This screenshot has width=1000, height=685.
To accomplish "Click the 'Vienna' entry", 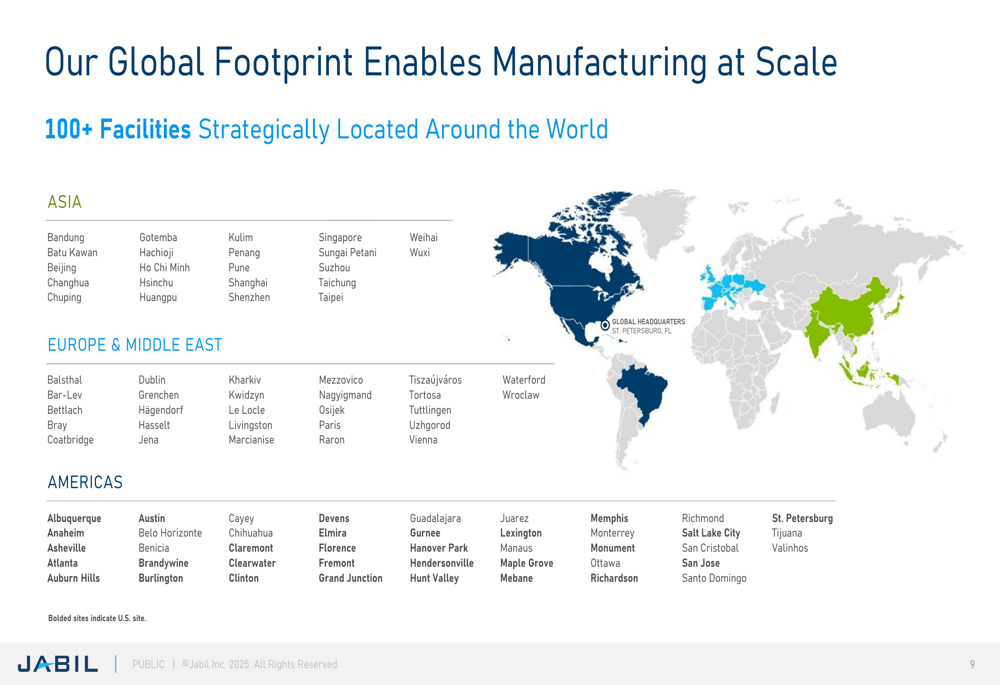I will coord(423,440).
